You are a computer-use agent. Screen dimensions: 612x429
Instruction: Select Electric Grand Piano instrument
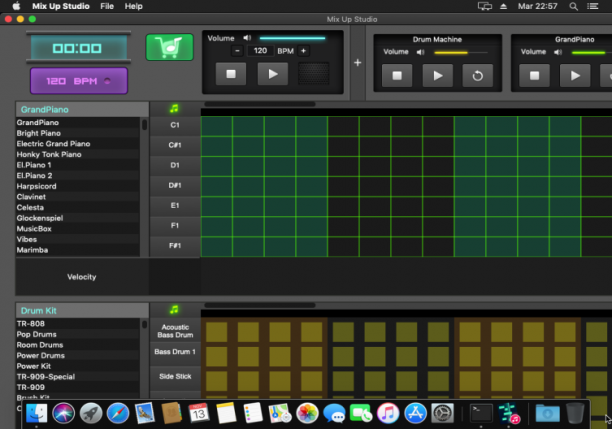[x=77, y=144]
